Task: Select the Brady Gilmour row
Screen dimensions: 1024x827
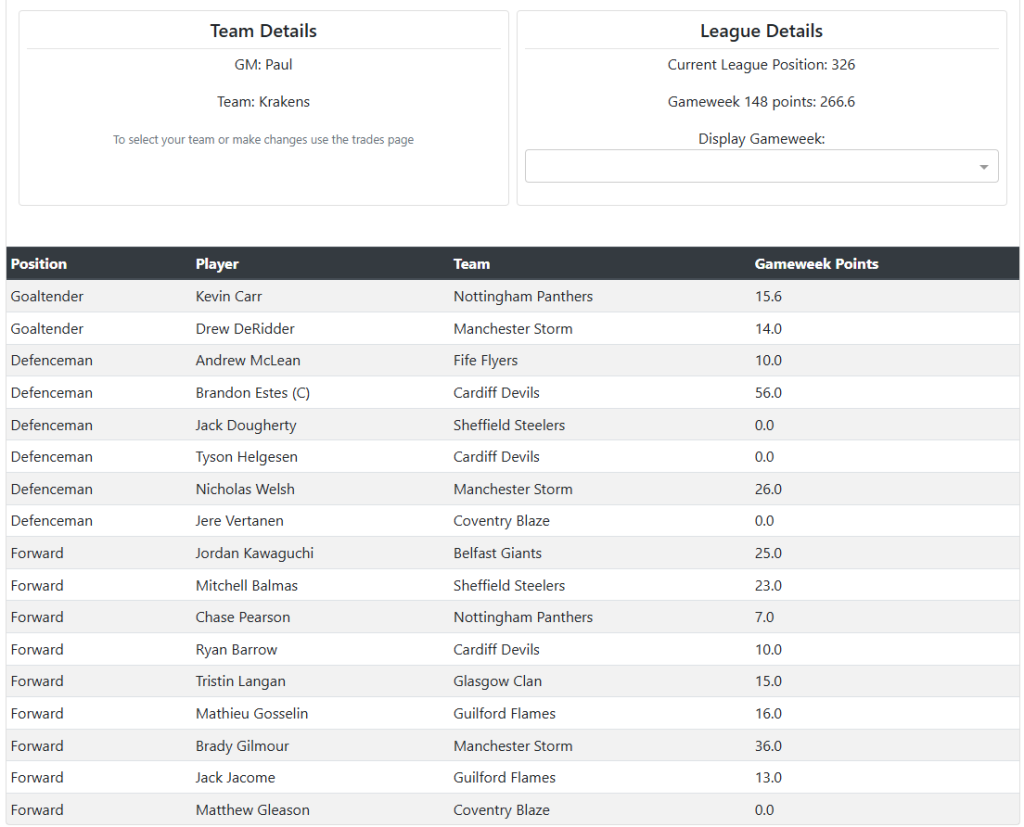Action: [242, 746]
